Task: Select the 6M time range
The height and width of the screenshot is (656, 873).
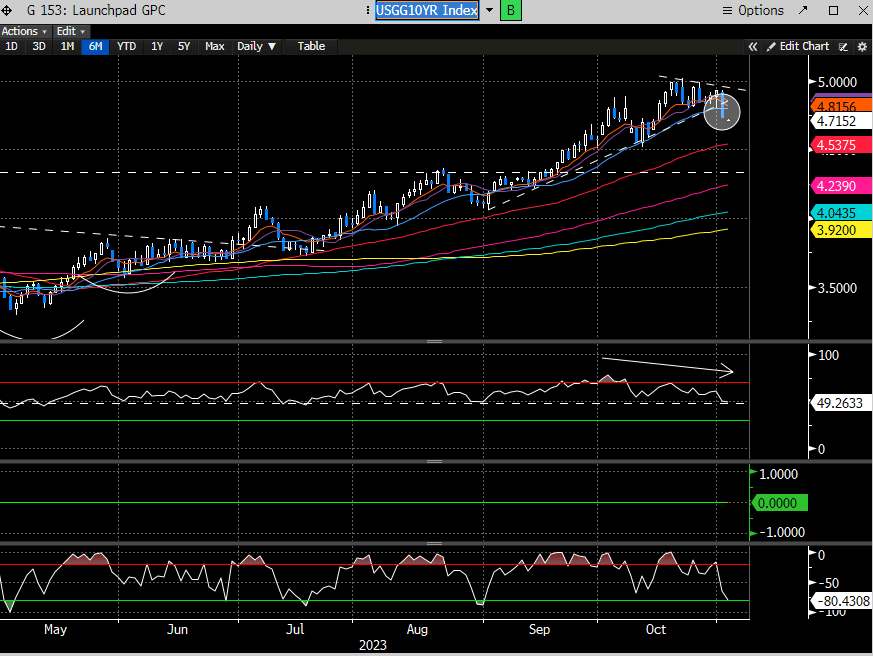Action: tap(95, 46)
